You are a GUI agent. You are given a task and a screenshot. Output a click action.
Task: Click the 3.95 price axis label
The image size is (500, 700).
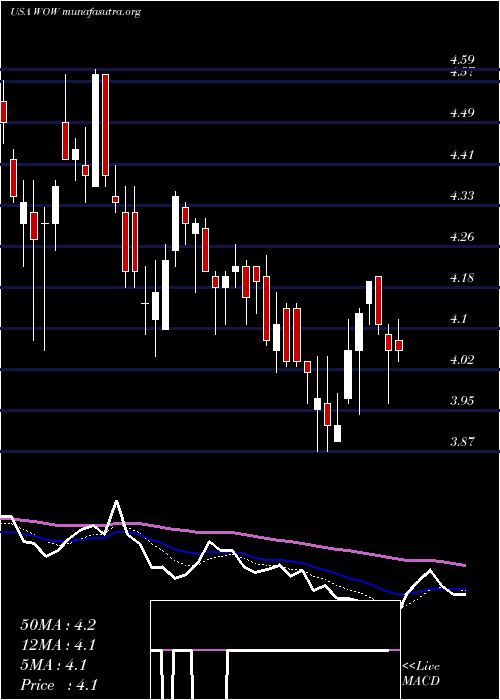coord(462,401)
